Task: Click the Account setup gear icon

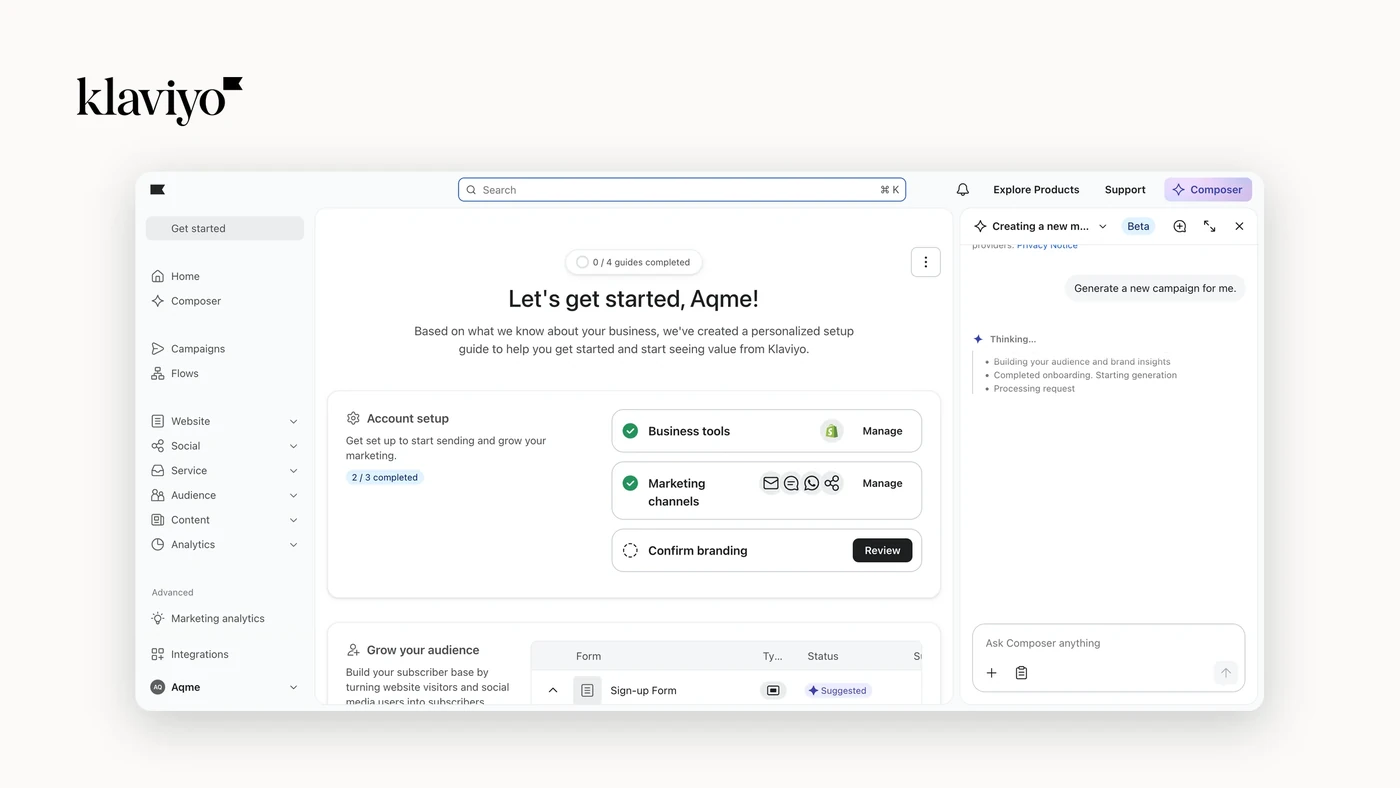Action: pyautogui.click(x=353, y=418)
